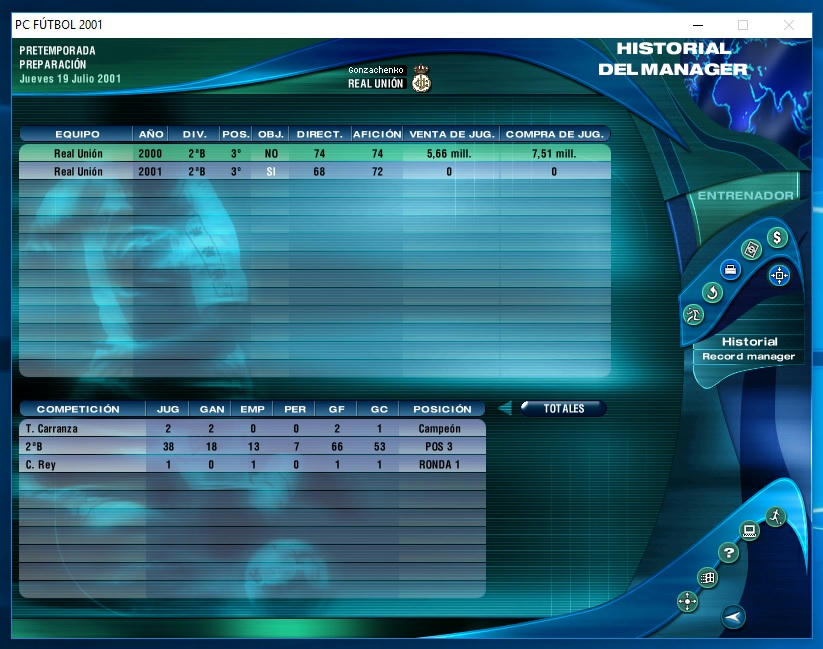Screen dimensions: 823x649
Task: Click the green icon with outward arrows
Action: tap(687, 601)
